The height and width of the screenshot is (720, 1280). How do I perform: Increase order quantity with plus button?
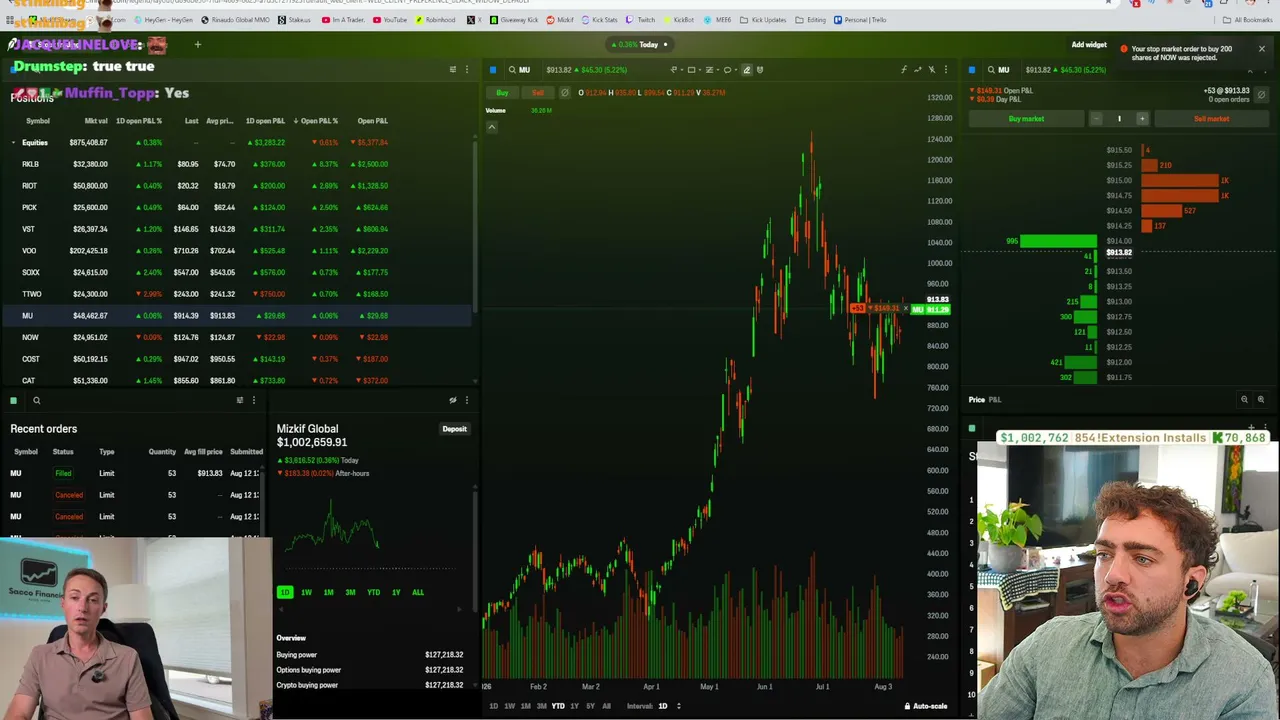1142,119
